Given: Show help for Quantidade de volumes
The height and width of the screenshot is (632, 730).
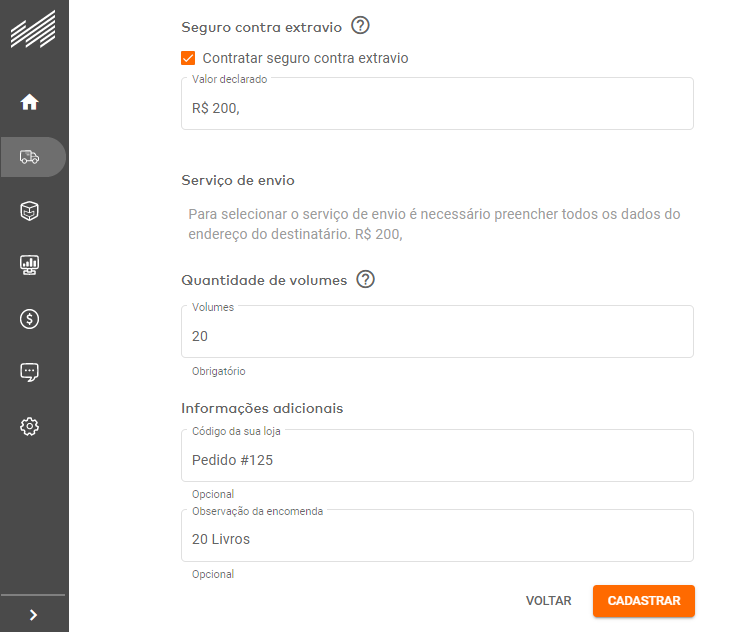Looking at the screenshot, I should (366, 280).
